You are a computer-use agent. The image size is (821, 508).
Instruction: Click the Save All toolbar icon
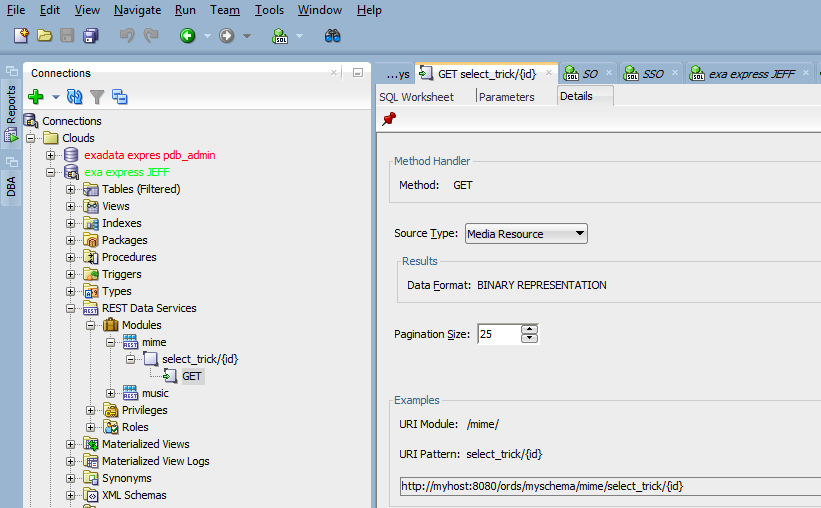click(91, 36)
